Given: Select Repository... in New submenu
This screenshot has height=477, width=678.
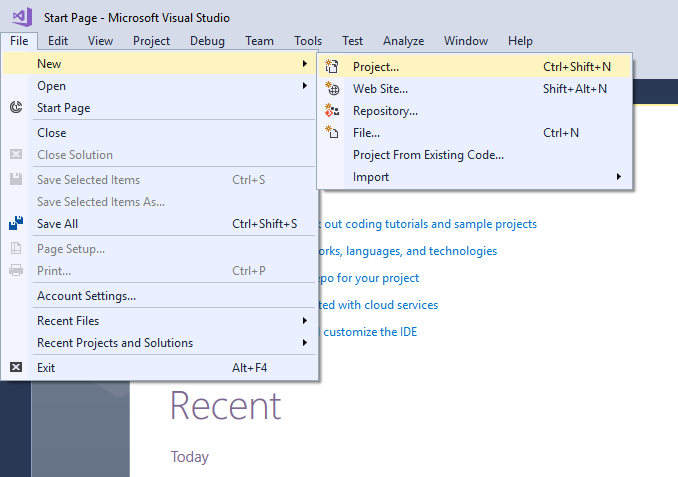Looking at the screenshot, I should [475, 111].
